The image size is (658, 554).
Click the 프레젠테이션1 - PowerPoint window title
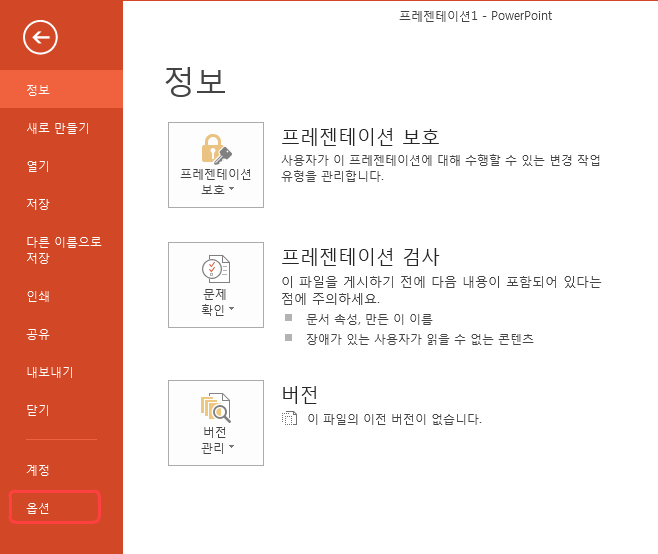pyautogui.click(x=475, y=16)
